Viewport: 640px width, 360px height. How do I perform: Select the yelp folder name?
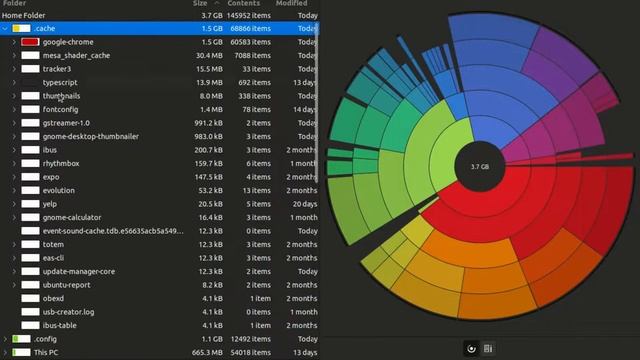(50, 204)
